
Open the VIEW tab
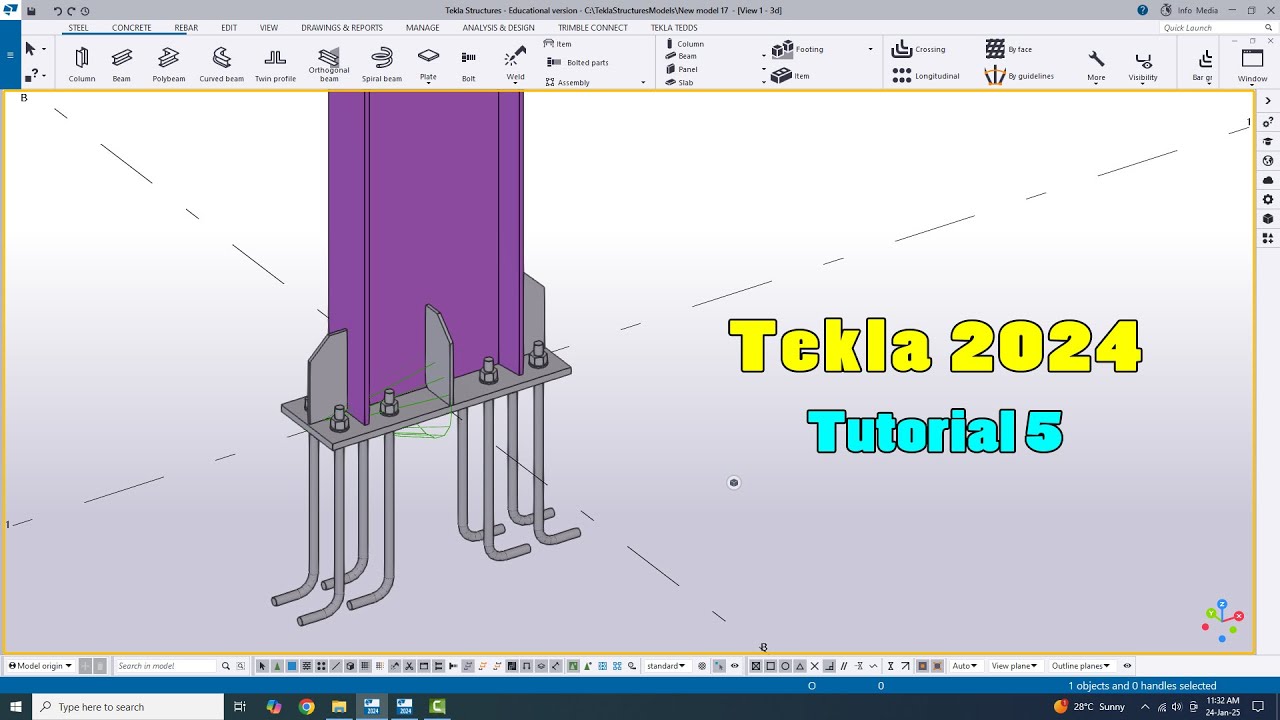tap(269, 28)
